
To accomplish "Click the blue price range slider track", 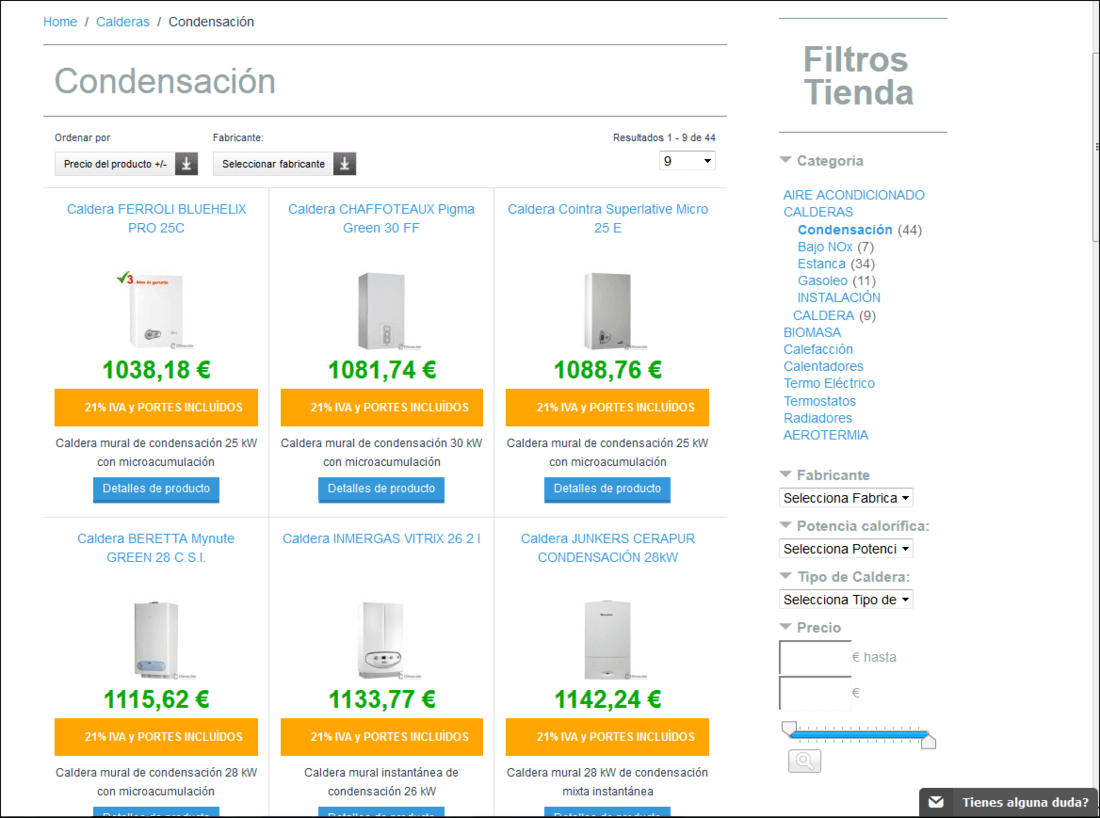I will point(859,735).
